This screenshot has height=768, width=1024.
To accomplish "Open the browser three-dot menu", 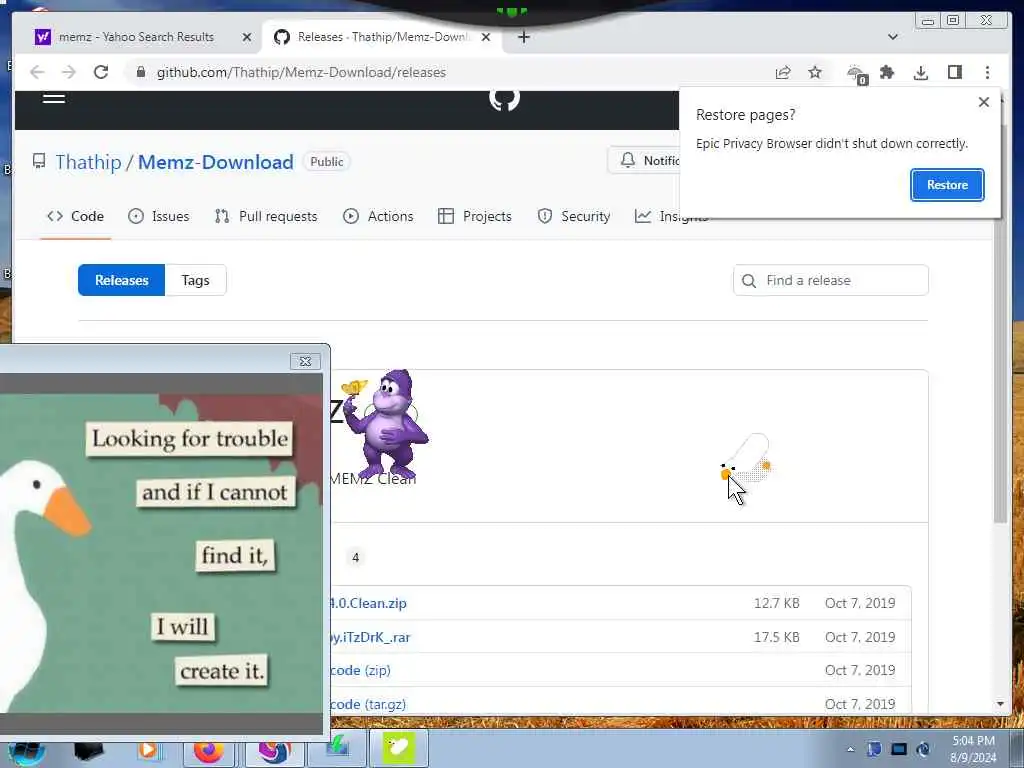I will coord(987,72).
